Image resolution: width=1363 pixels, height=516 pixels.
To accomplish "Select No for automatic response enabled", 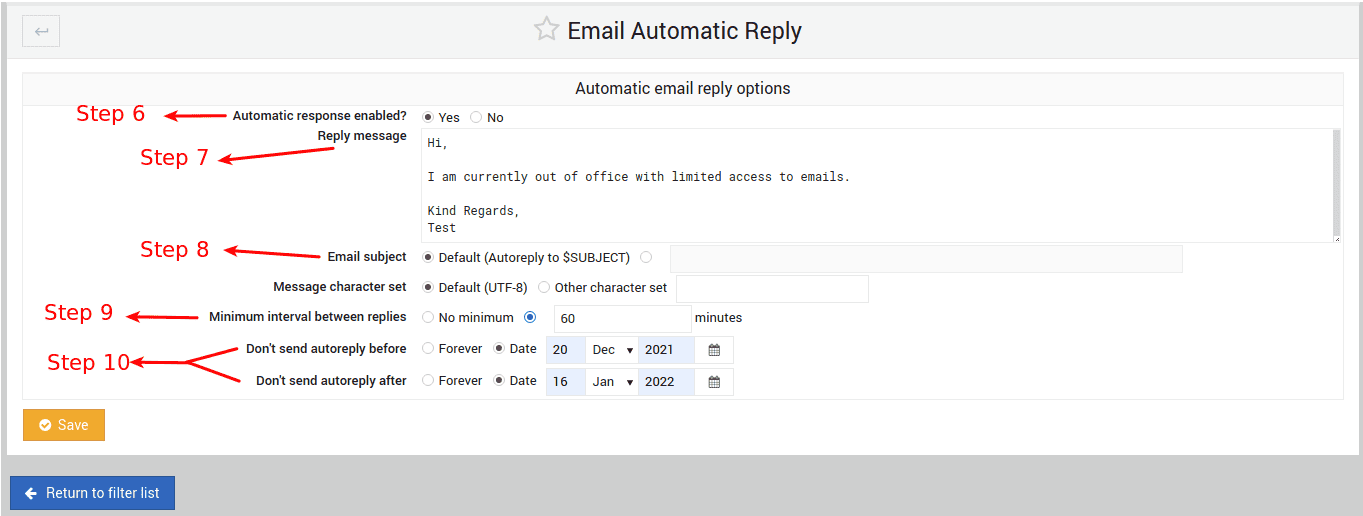I will coord(476,118).
